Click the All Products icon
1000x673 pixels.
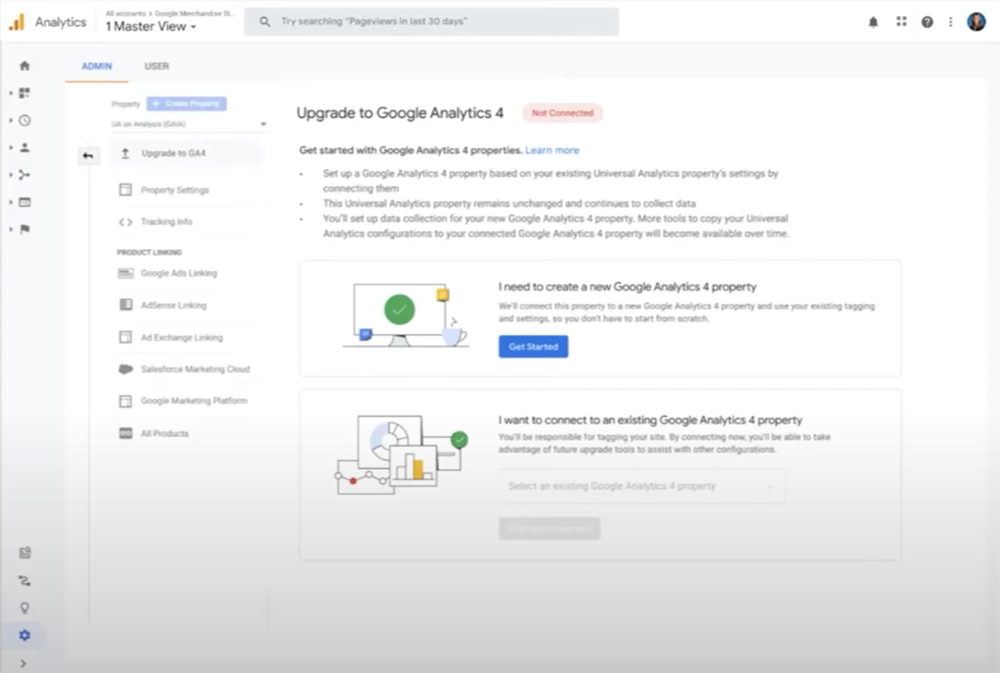(126, 433)
